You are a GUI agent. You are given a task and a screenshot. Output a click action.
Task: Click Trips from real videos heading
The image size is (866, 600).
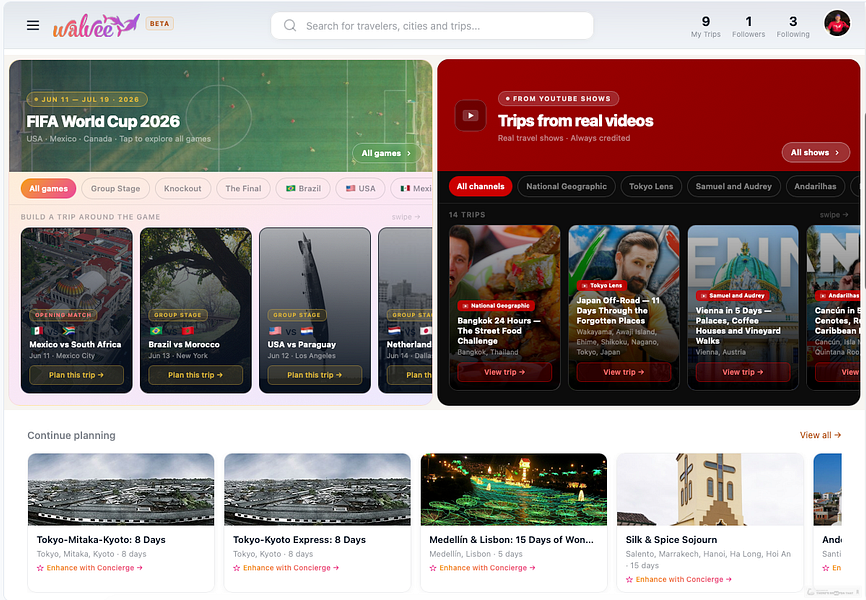coord(575,120)
